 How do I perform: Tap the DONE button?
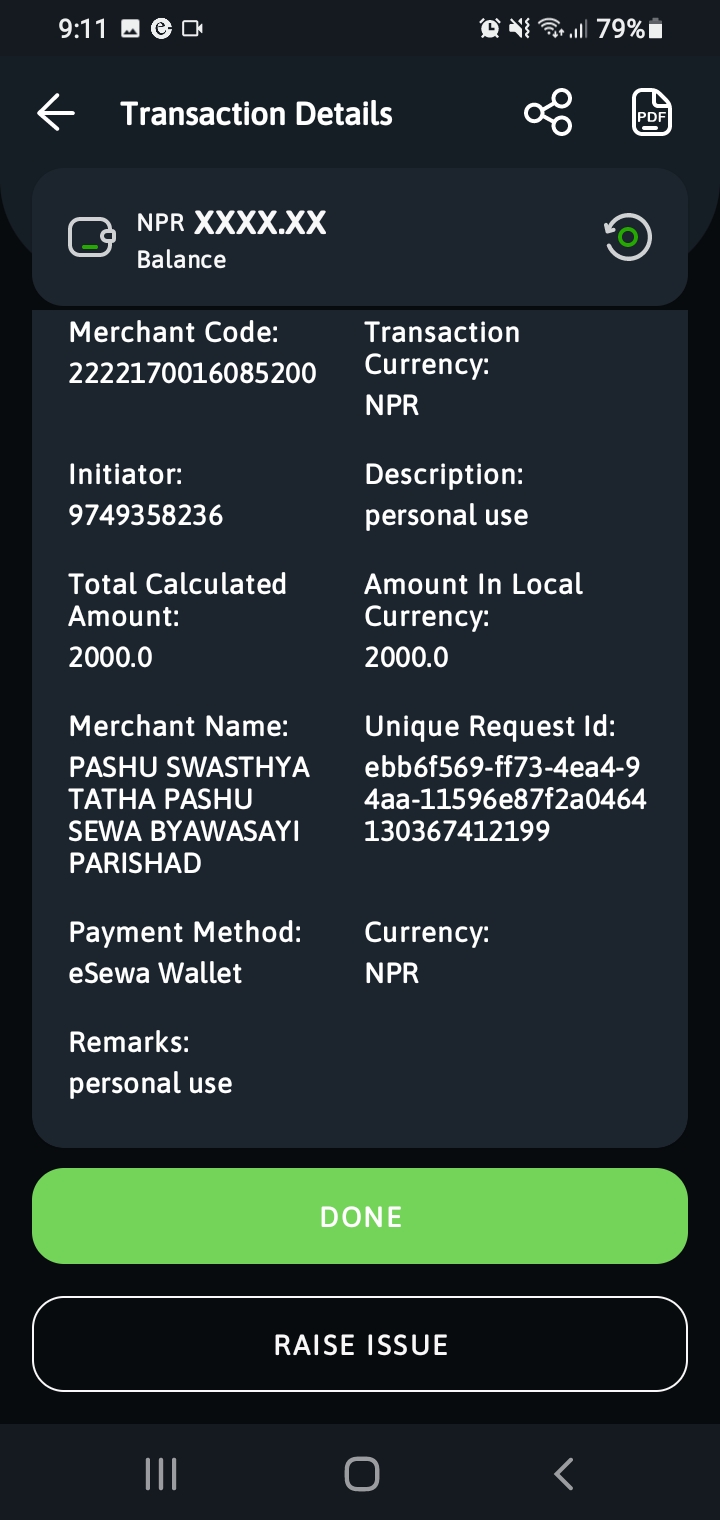pos(360,1216)
